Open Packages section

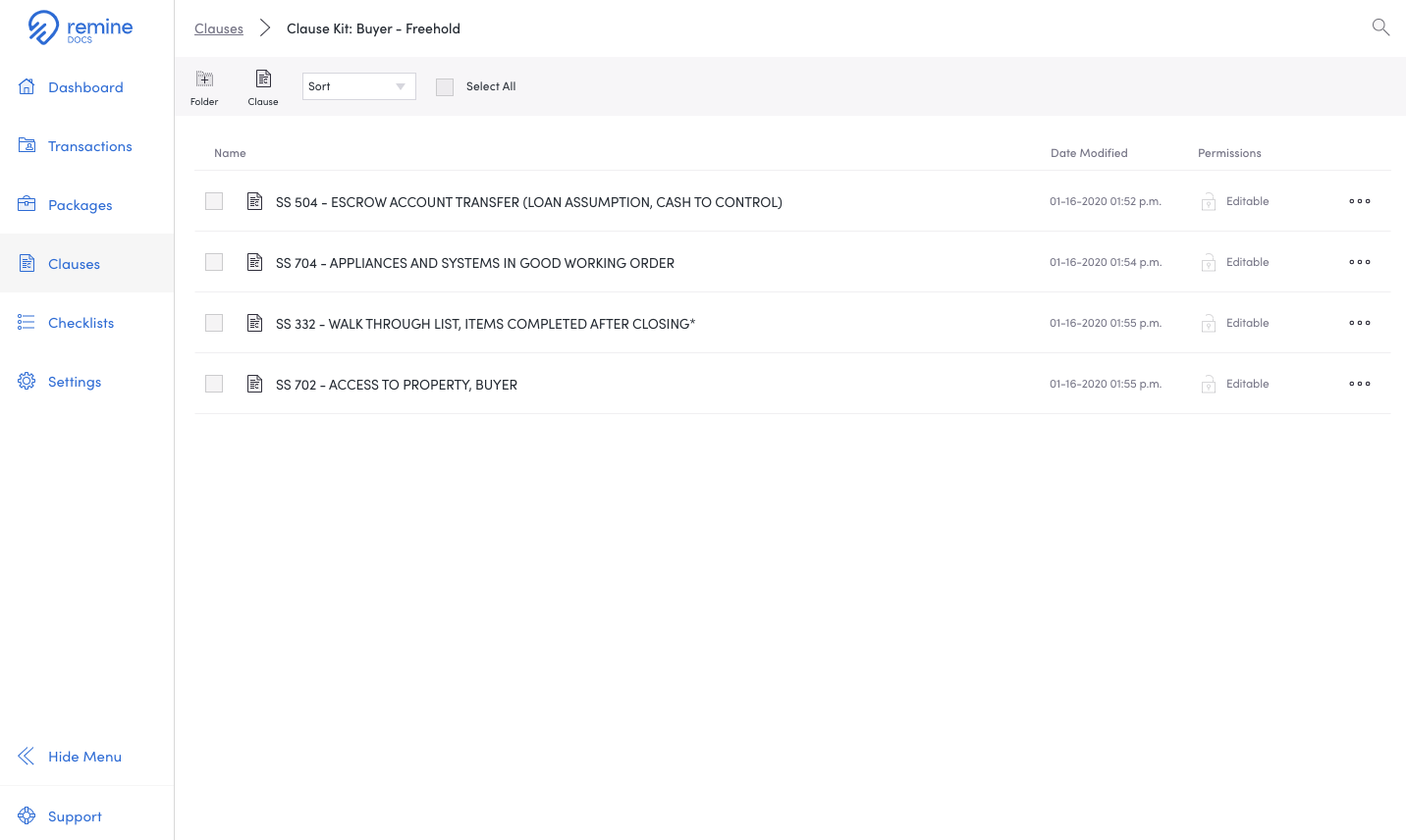80,205
